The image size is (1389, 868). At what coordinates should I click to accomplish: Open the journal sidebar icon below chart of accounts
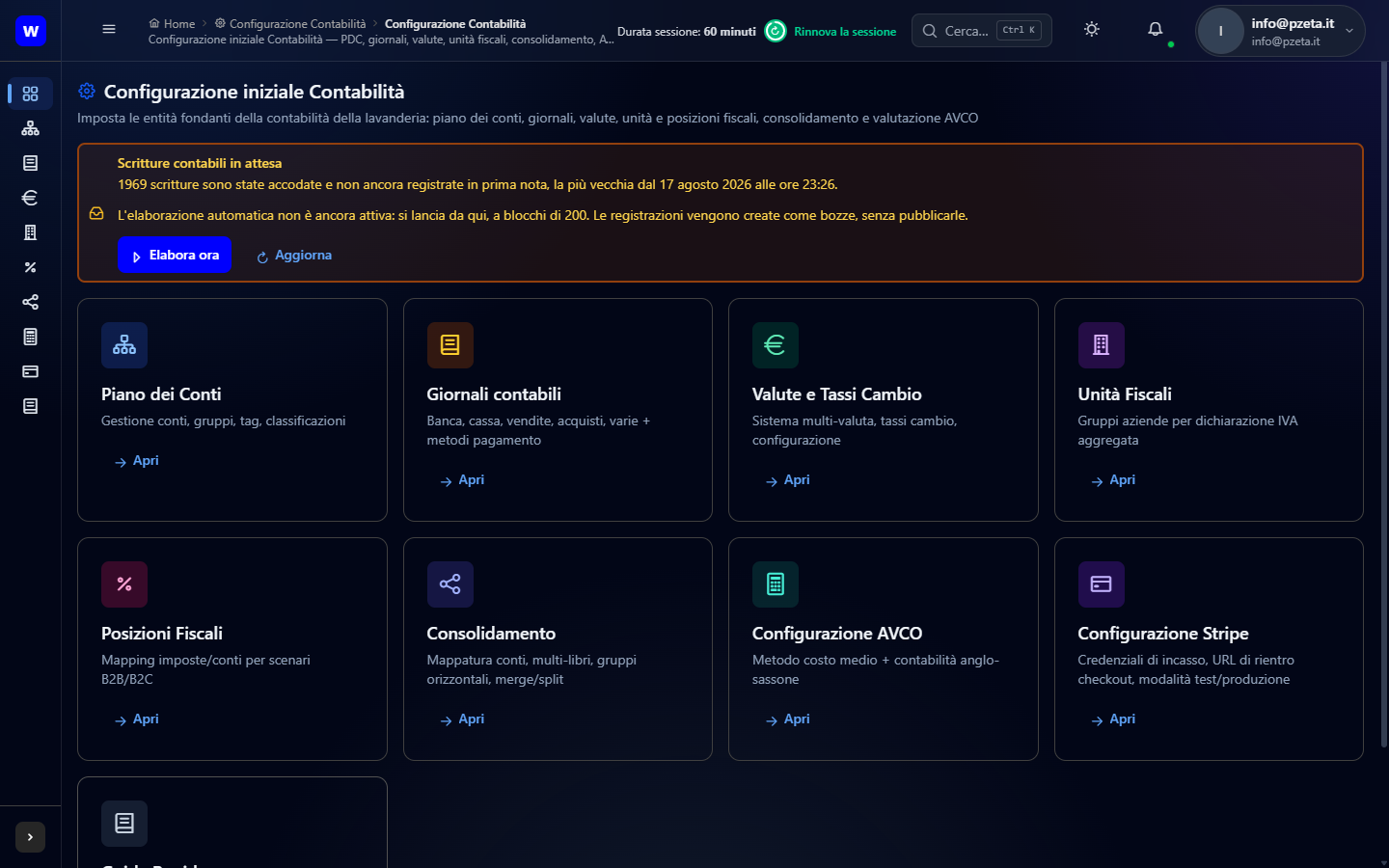click(x=31, y=163)
